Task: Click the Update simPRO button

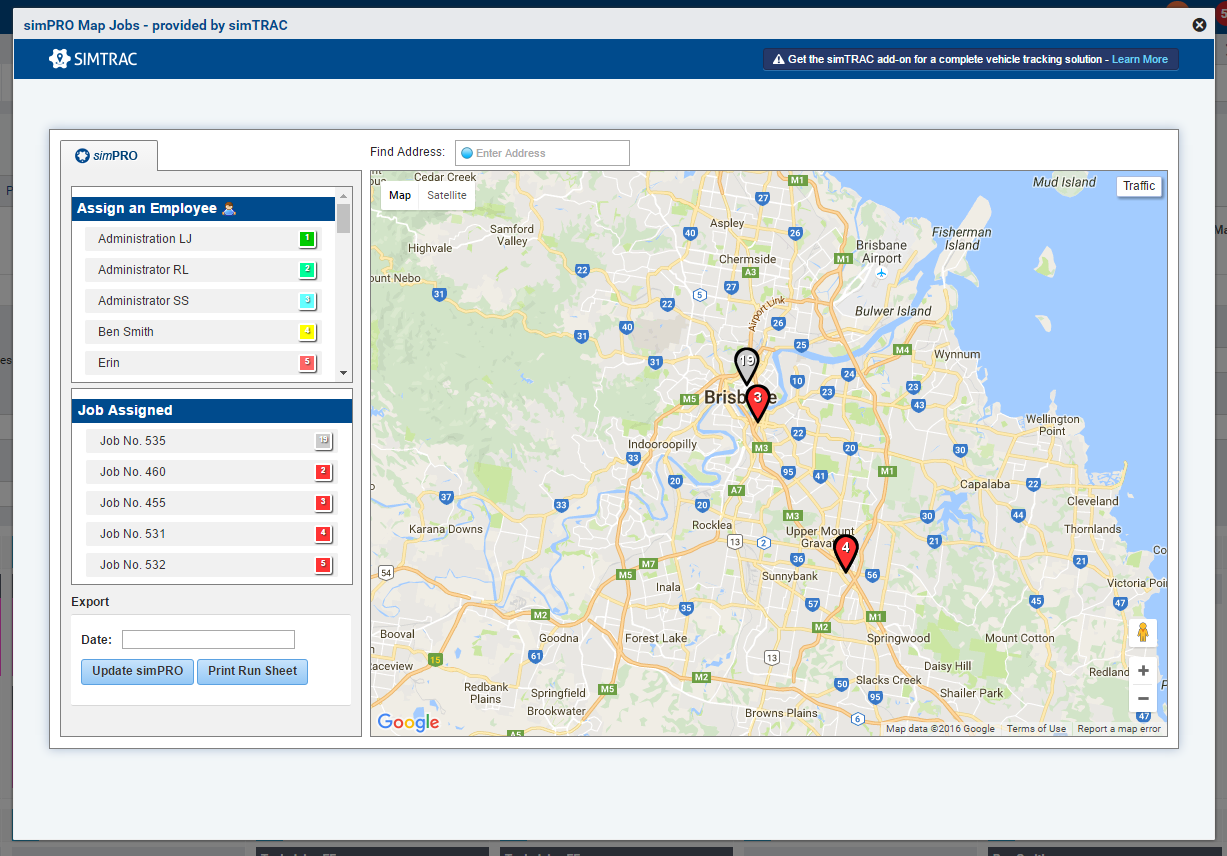Action: coord(138,671)
